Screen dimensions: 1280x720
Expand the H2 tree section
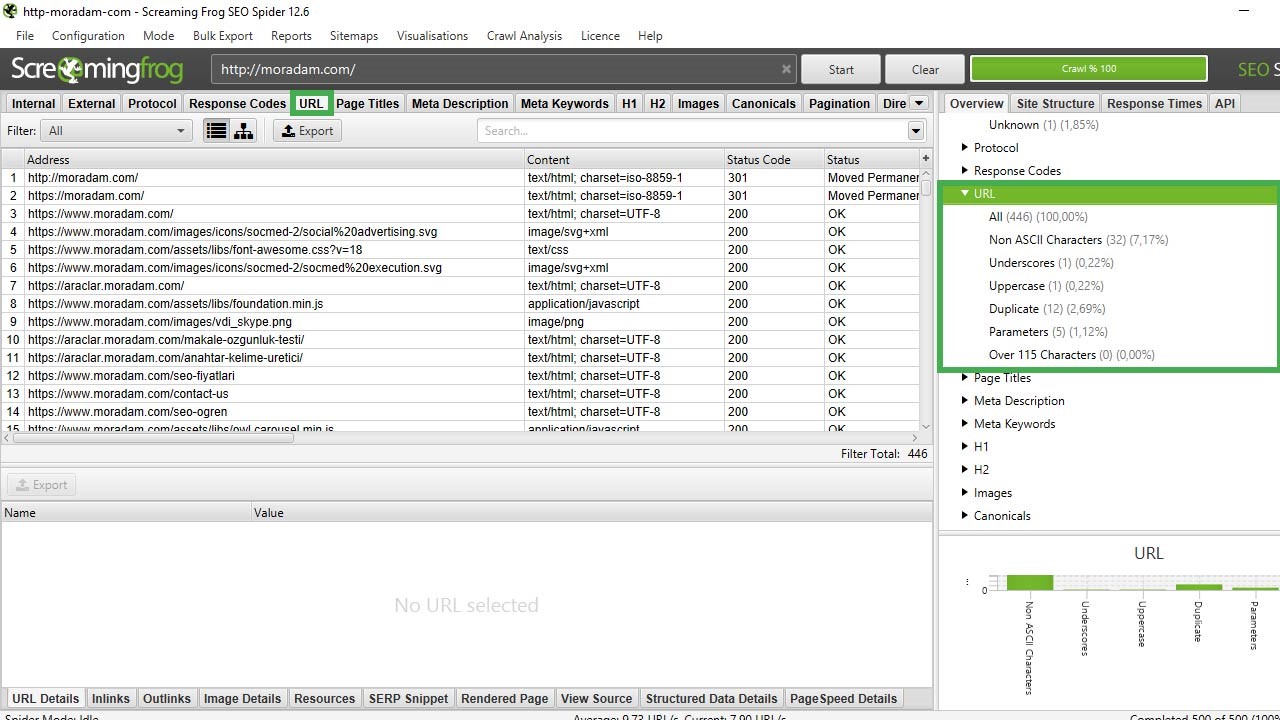pos(965,469)
